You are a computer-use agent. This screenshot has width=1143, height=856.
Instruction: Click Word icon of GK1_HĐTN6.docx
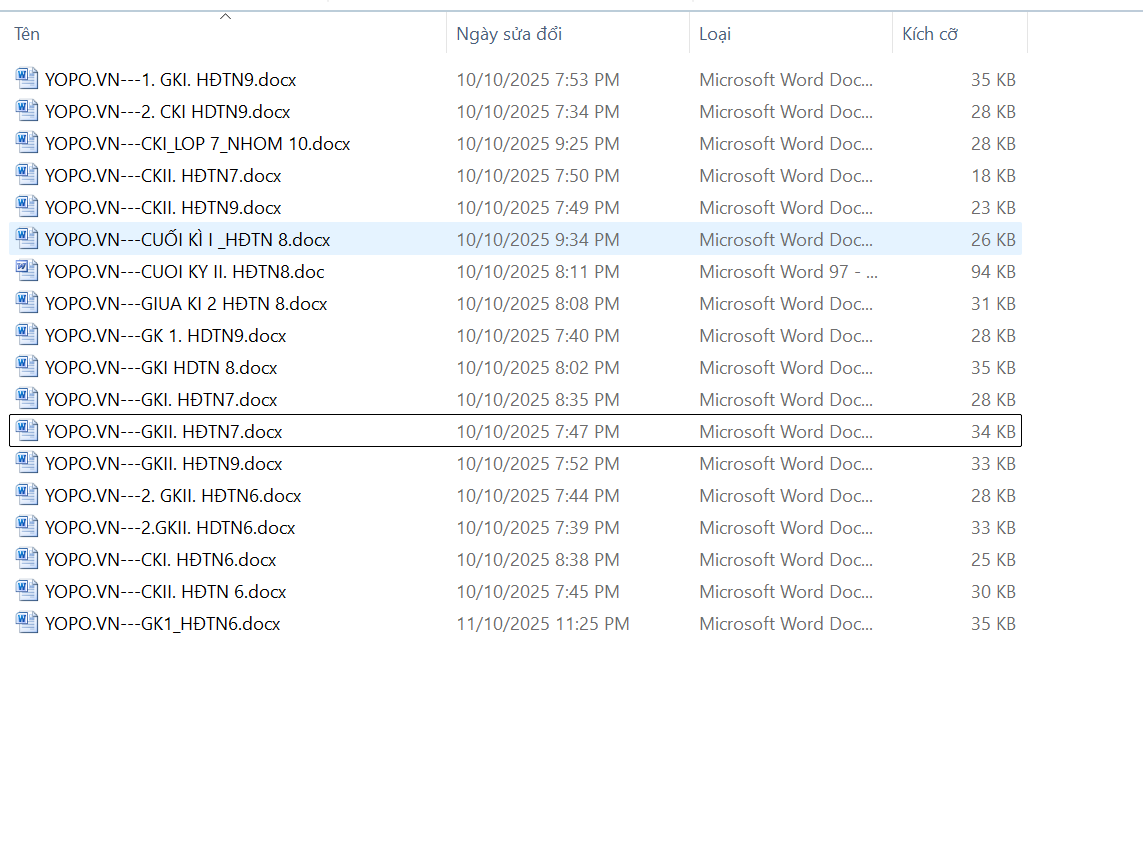coord(27,623)
